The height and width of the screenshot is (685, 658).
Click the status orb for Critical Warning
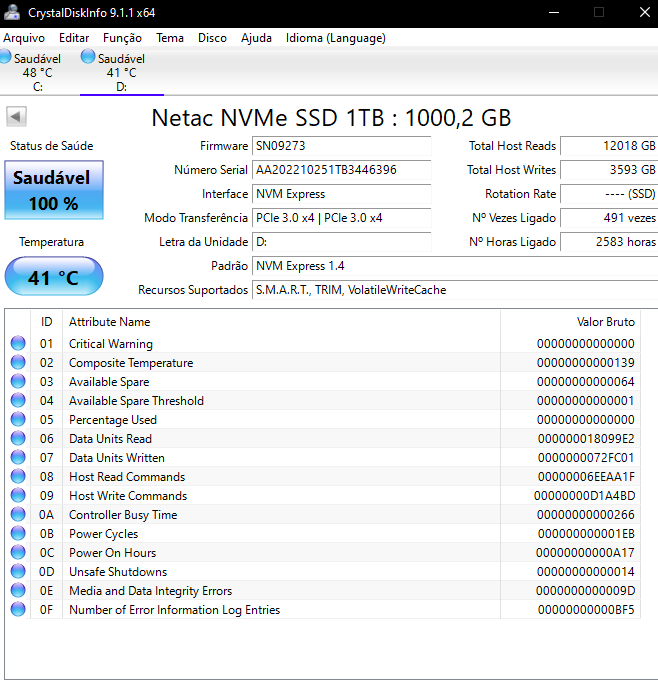(18, 343)
